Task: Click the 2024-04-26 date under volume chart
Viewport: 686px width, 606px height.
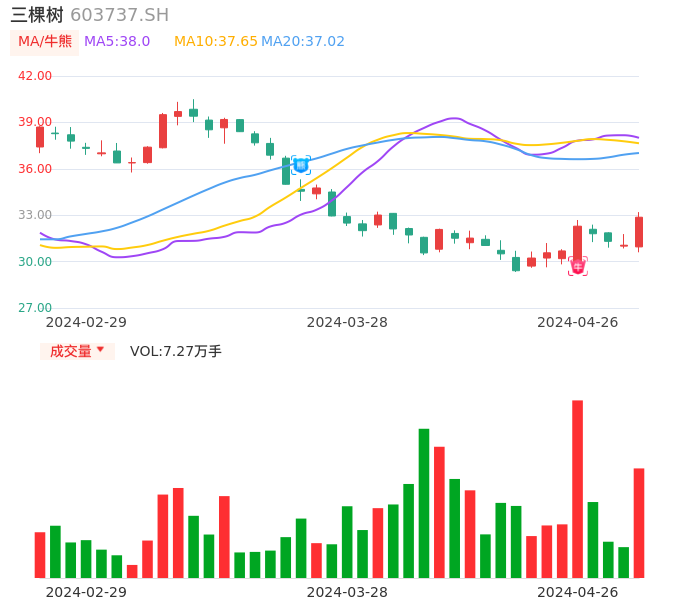Action: [x=578, y=592]
